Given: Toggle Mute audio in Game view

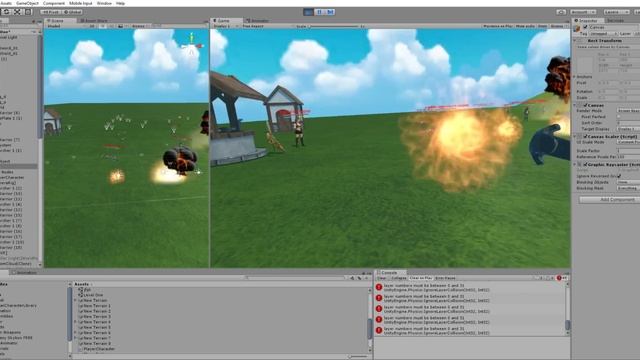Looking at the screenshot, I should [525, 26].
